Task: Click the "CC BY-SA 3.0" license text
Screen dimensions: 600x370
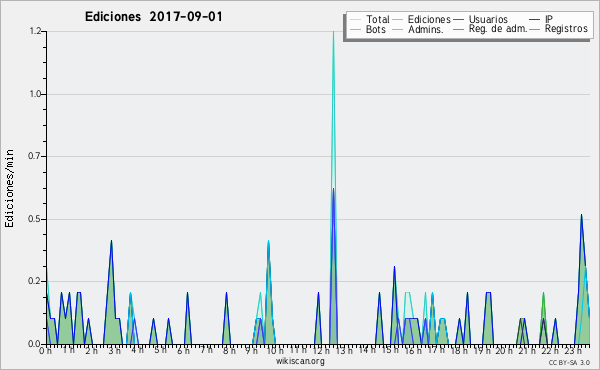Action: [569, 363]
